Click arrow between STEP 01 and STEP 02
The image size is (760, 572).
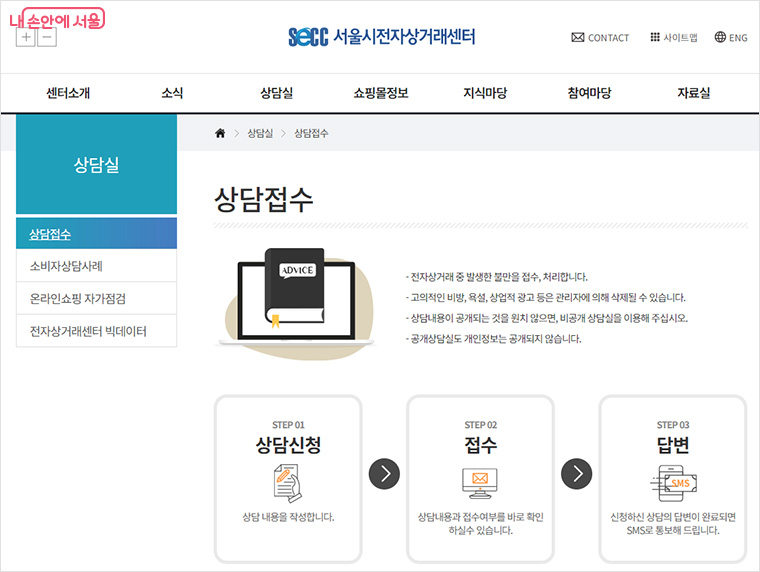(x=384, y=474)
